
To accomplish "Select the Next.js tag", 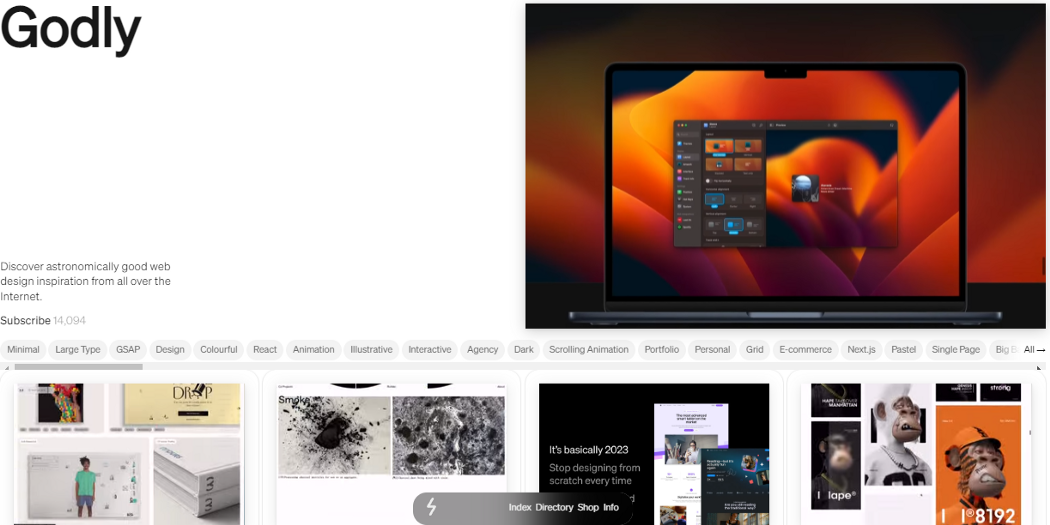I will coord(862,350).
